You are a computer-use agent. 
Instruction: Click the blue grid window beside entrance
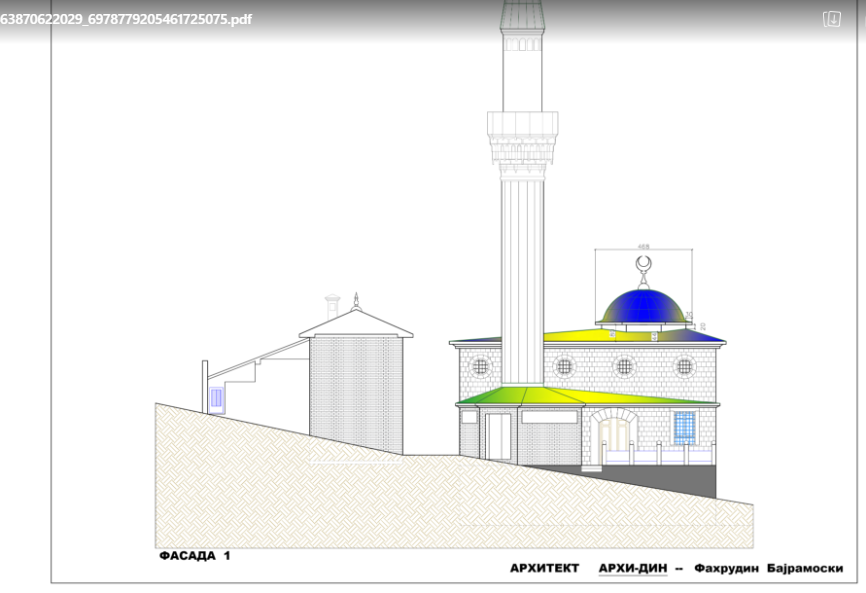pos(684,428)
